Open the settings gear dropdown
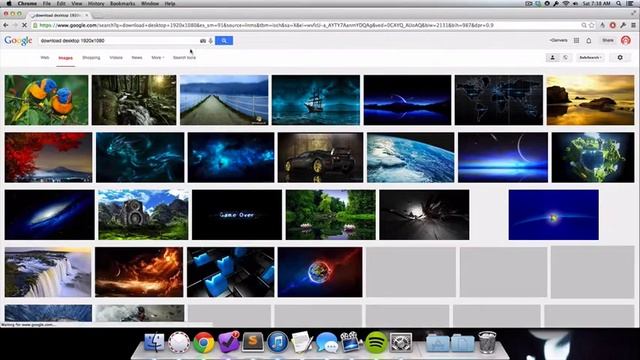 click(620, 58)
